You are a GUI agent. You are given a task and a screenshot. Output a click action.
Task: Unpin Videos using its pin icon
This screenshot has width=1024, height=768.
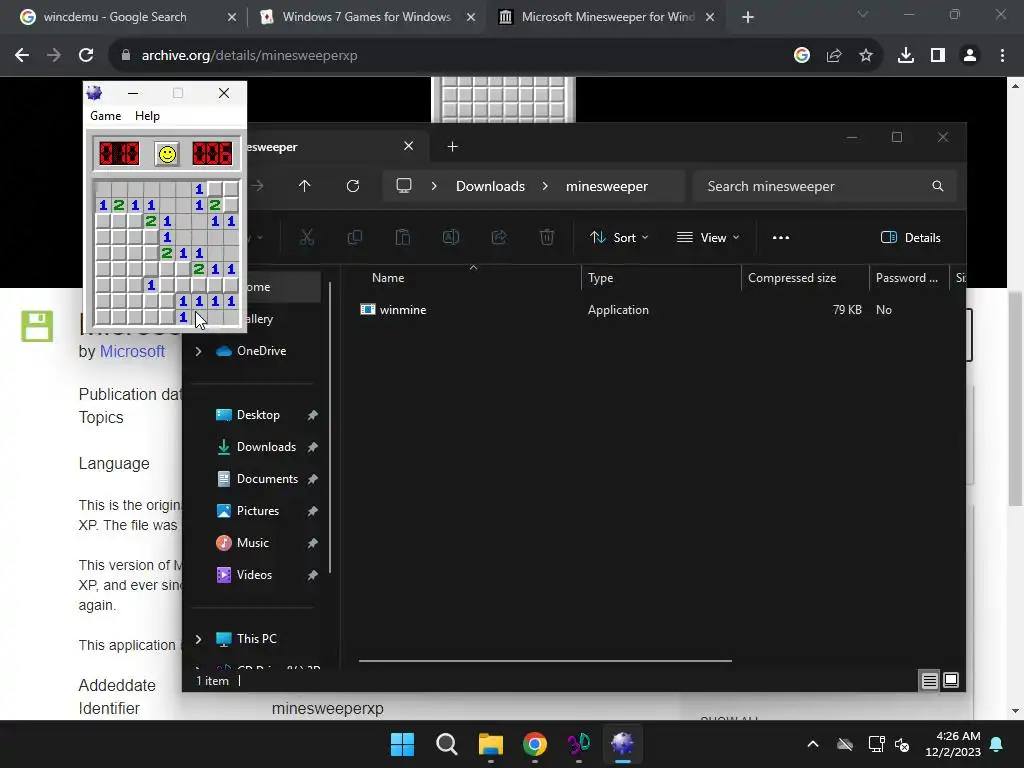(313, 575)
